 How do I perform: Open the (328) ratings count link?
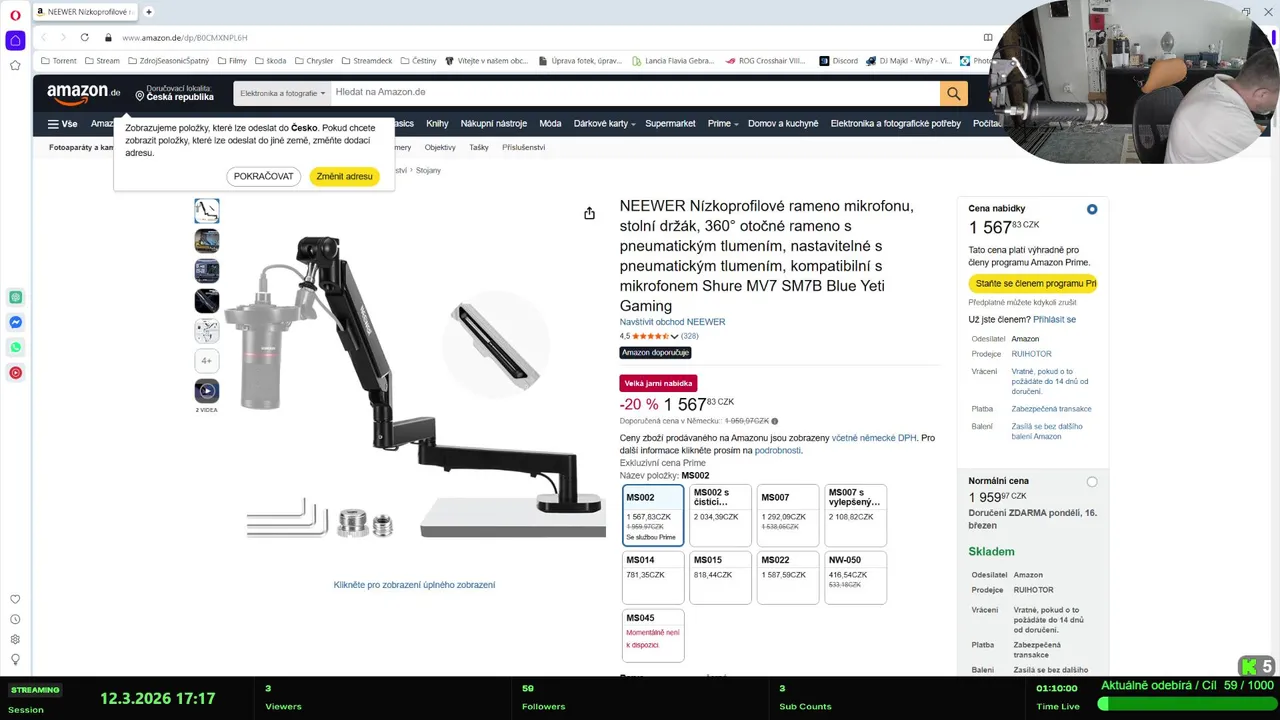pyautogui.click(x=690, y=337)
